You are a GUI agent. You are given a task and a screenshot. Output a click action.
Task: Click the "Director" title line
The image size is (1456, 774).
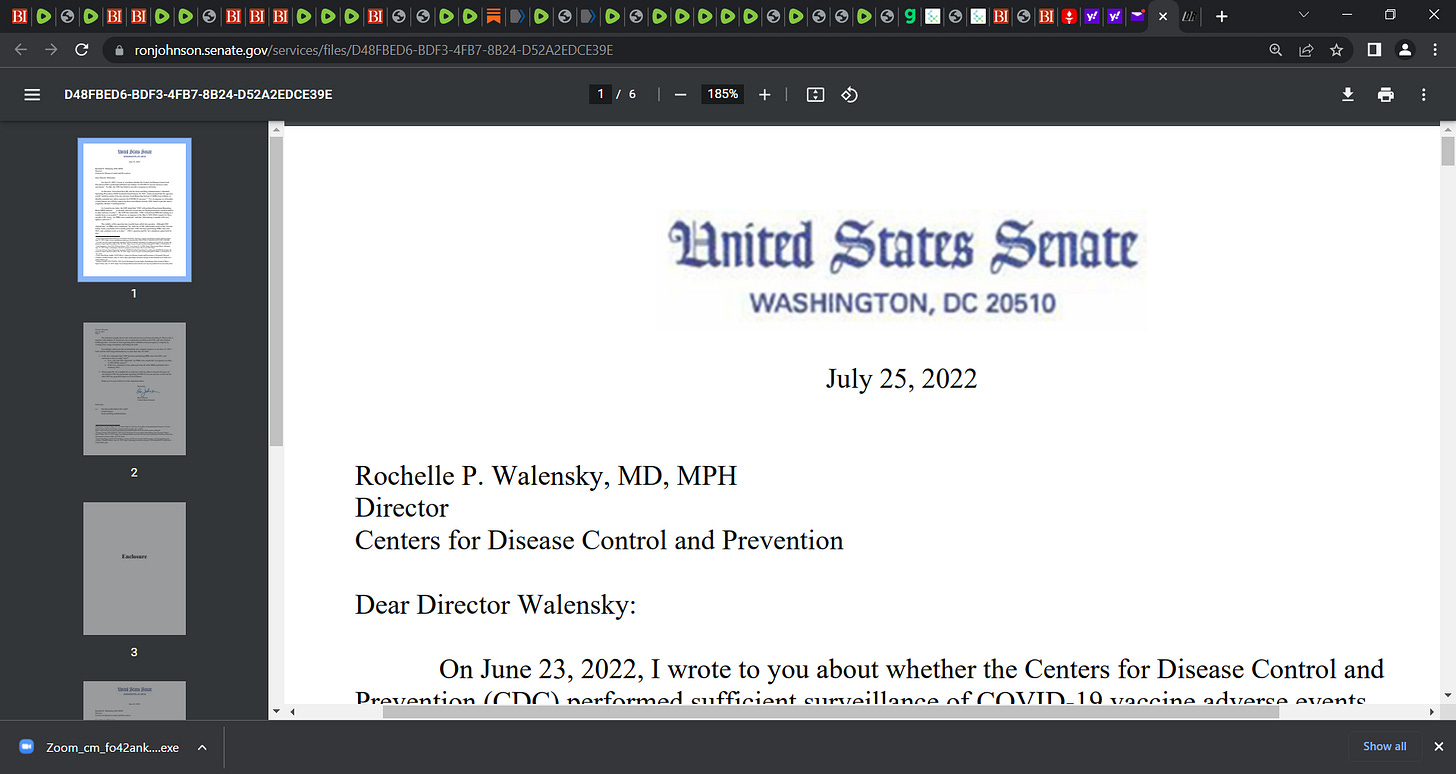[x=402, y=508]
